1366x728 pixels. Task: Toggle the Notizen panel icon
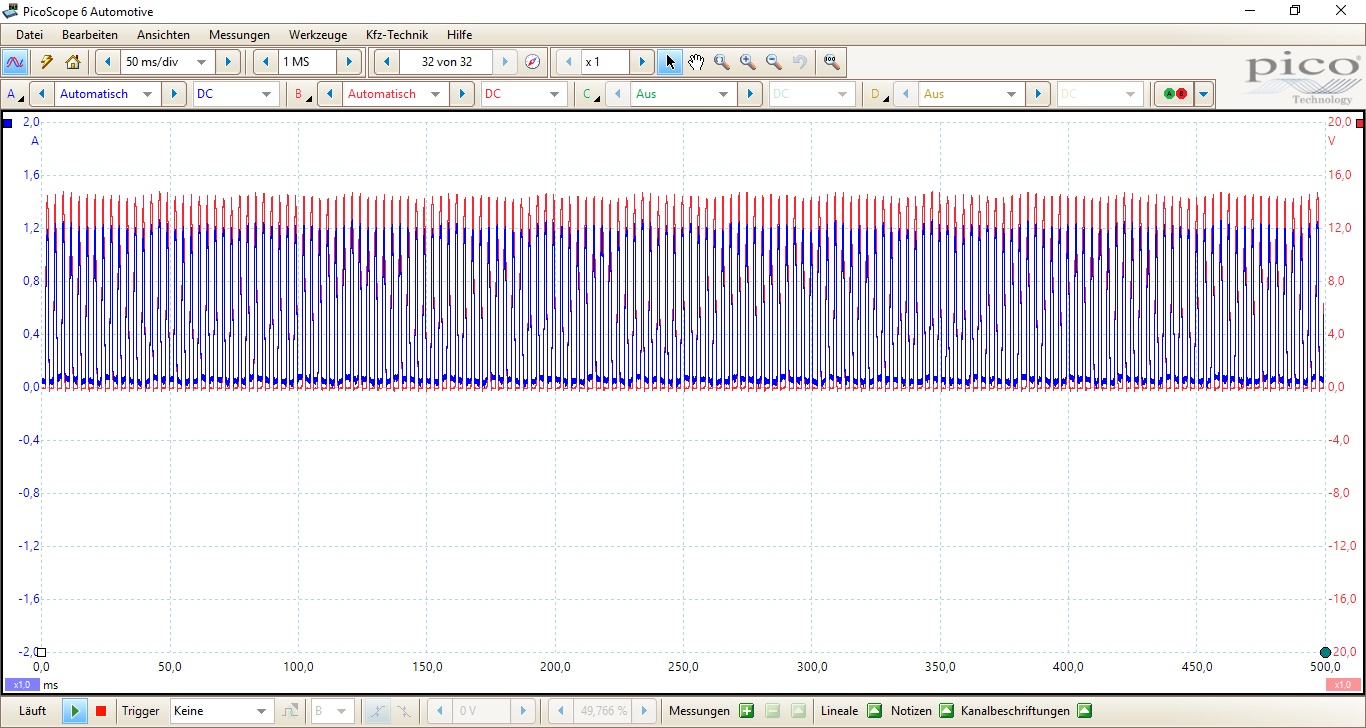(946, 711)
